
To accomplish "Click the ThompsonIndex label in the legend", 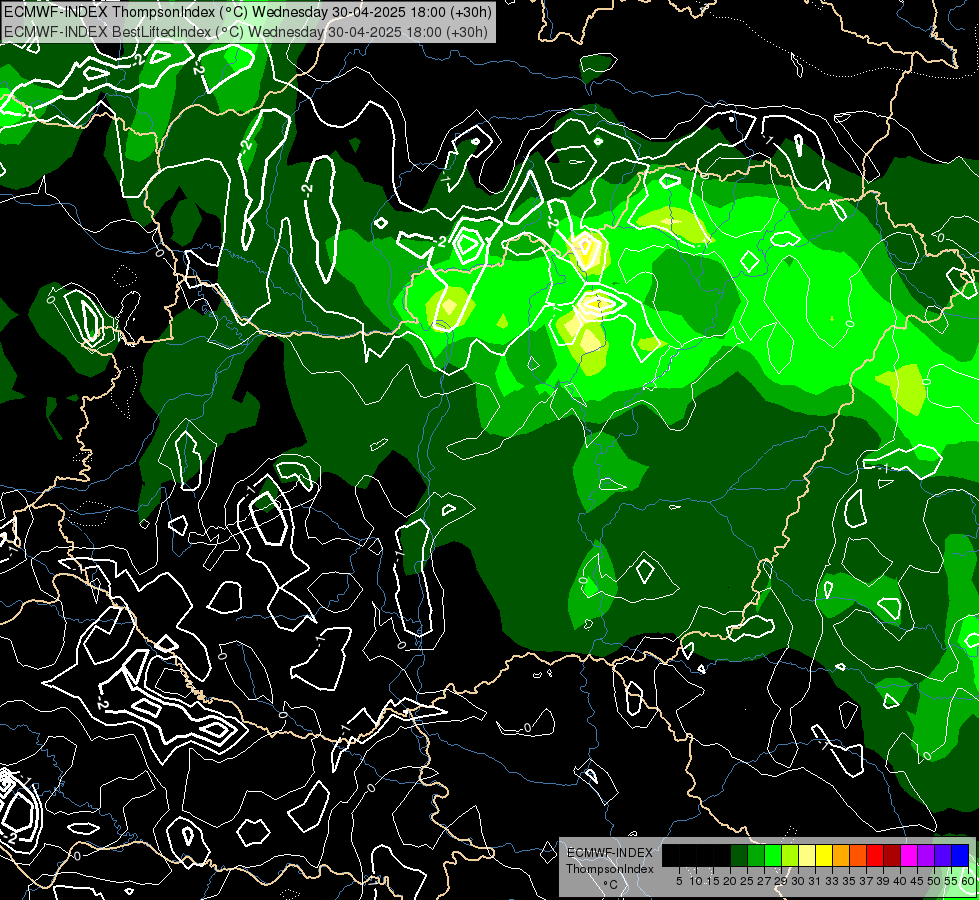I will click(610, 869).
